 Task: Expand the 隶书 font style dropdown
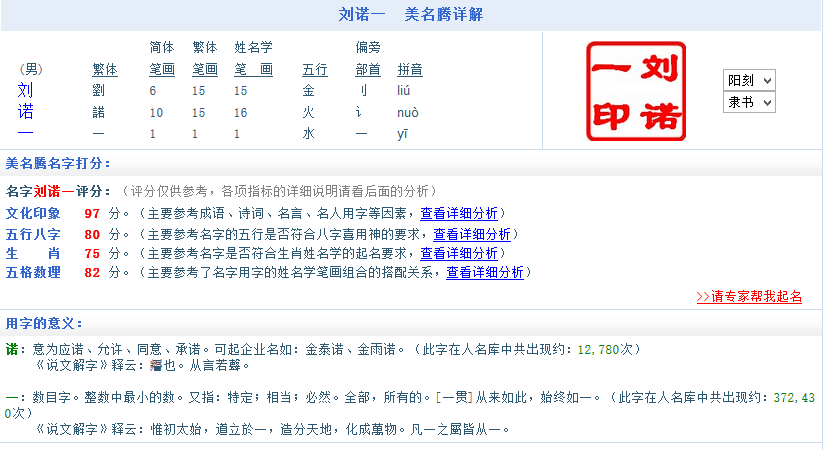[750, 102]
